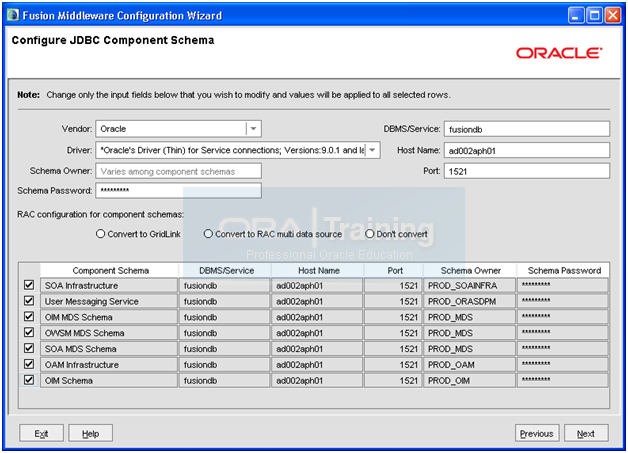Uncheck the OAM Infrastructure checkbox
This screenshot has width=628, height=453.
coord(29,364)
